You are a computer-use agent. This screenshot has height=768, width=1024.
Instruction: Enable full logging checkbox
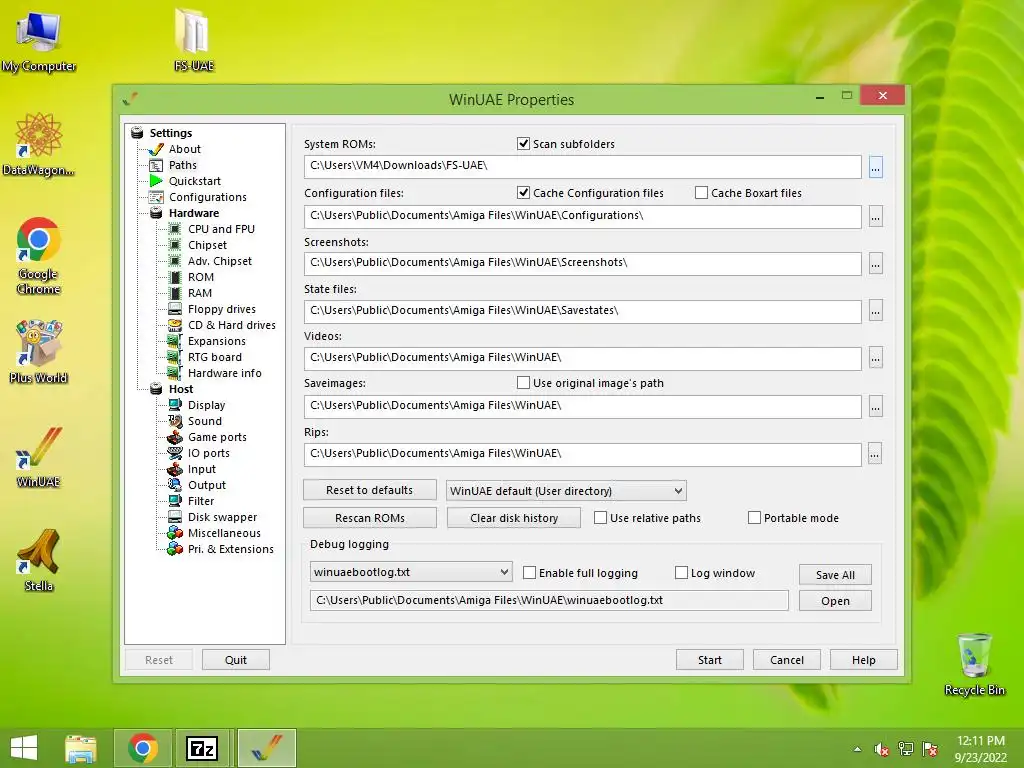pyautogui.click(x=530, y=573)
